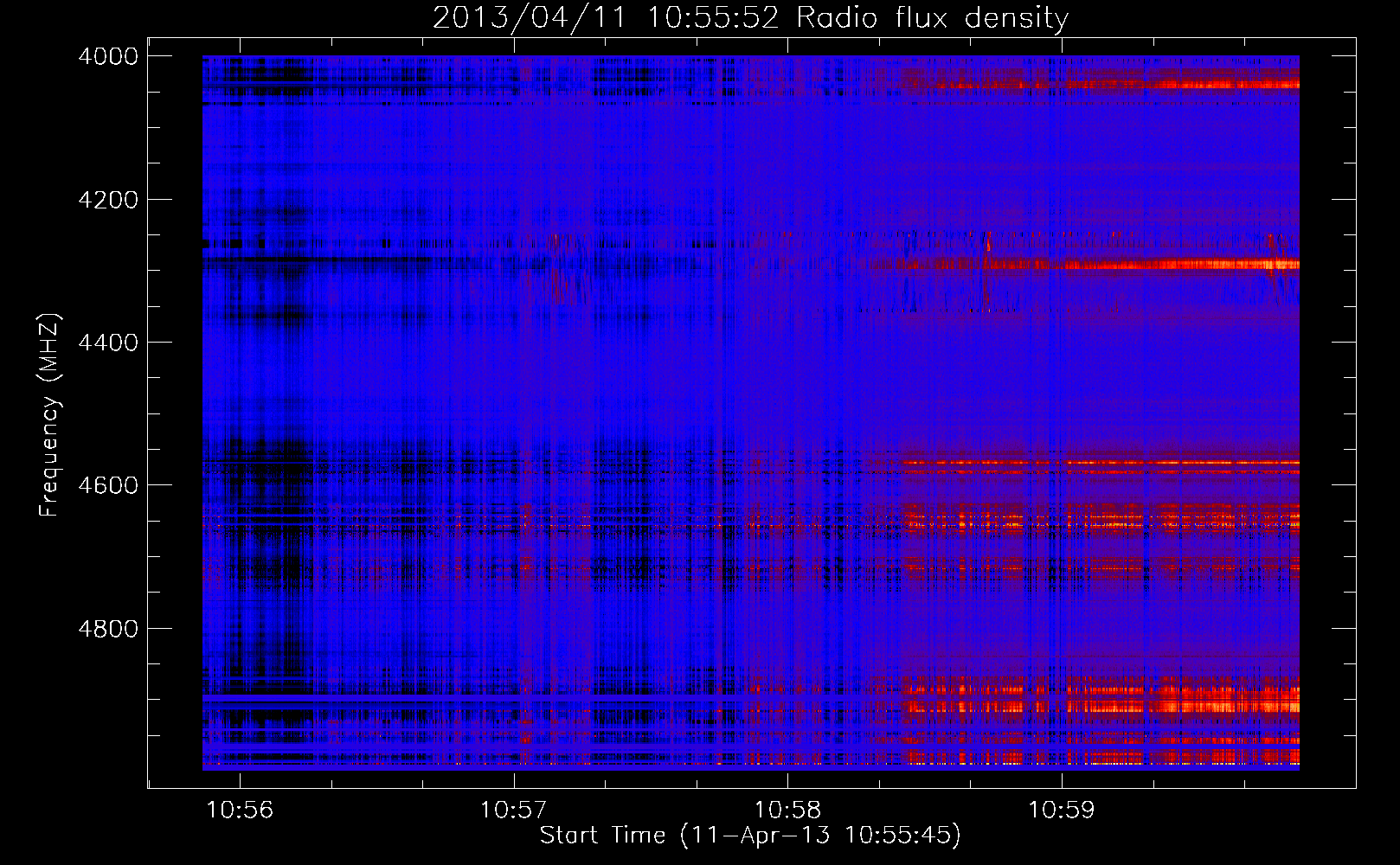Click the plot title "2013/04/11 10:55:52 Radio flux density"
The height and width of the screenshot is (865, 1400).
(750, 18)
